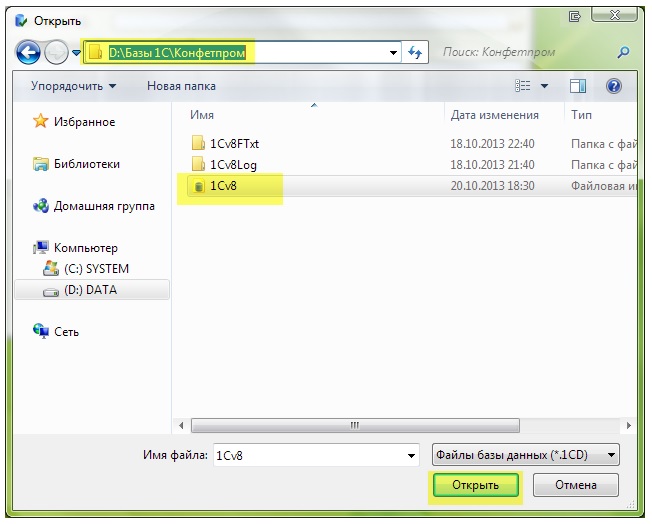Refresh the folder with the arrows button

click(415, 52)
